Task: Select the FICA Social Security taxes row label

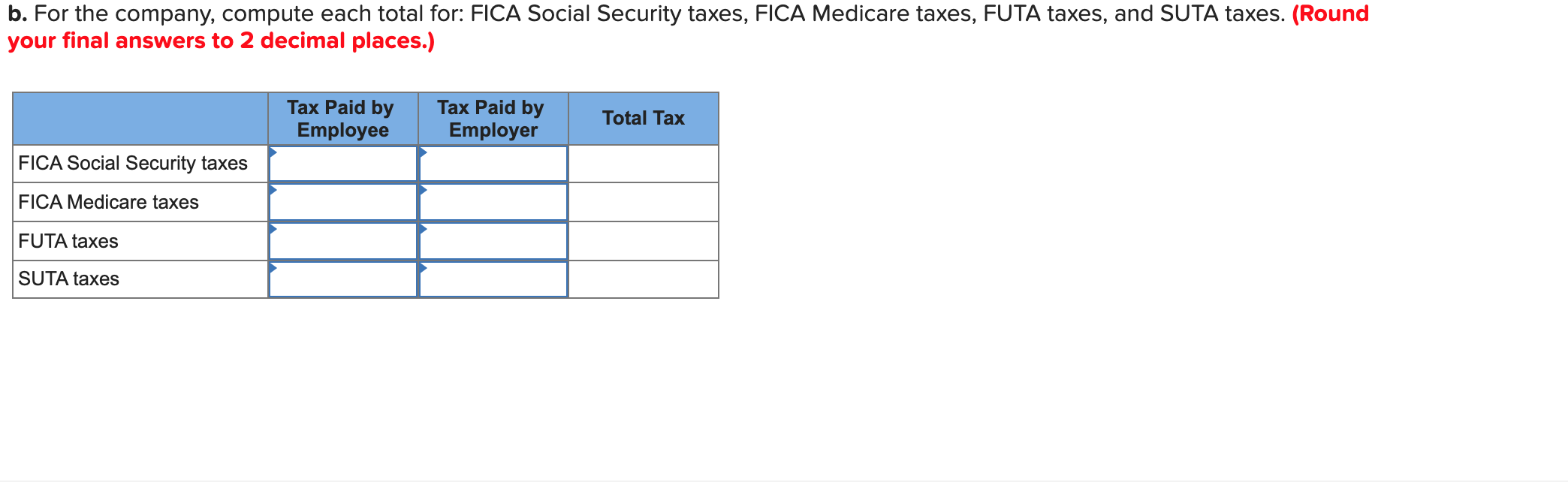Action: 133,163
